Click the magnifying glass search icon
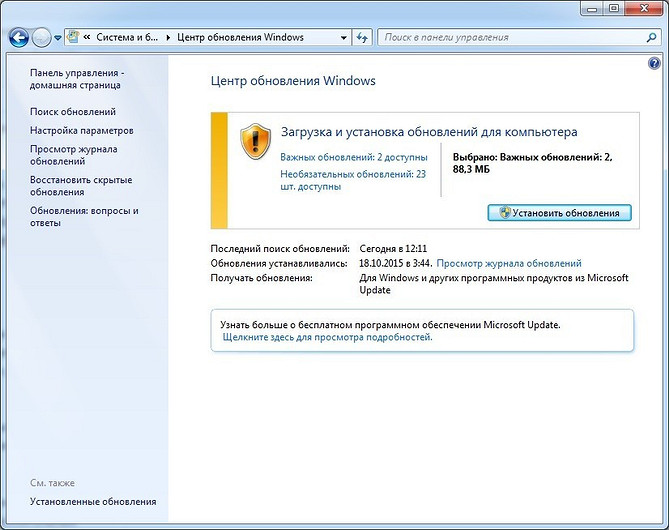The height and width of the screenshot is (530, 669). coord(649,38)
